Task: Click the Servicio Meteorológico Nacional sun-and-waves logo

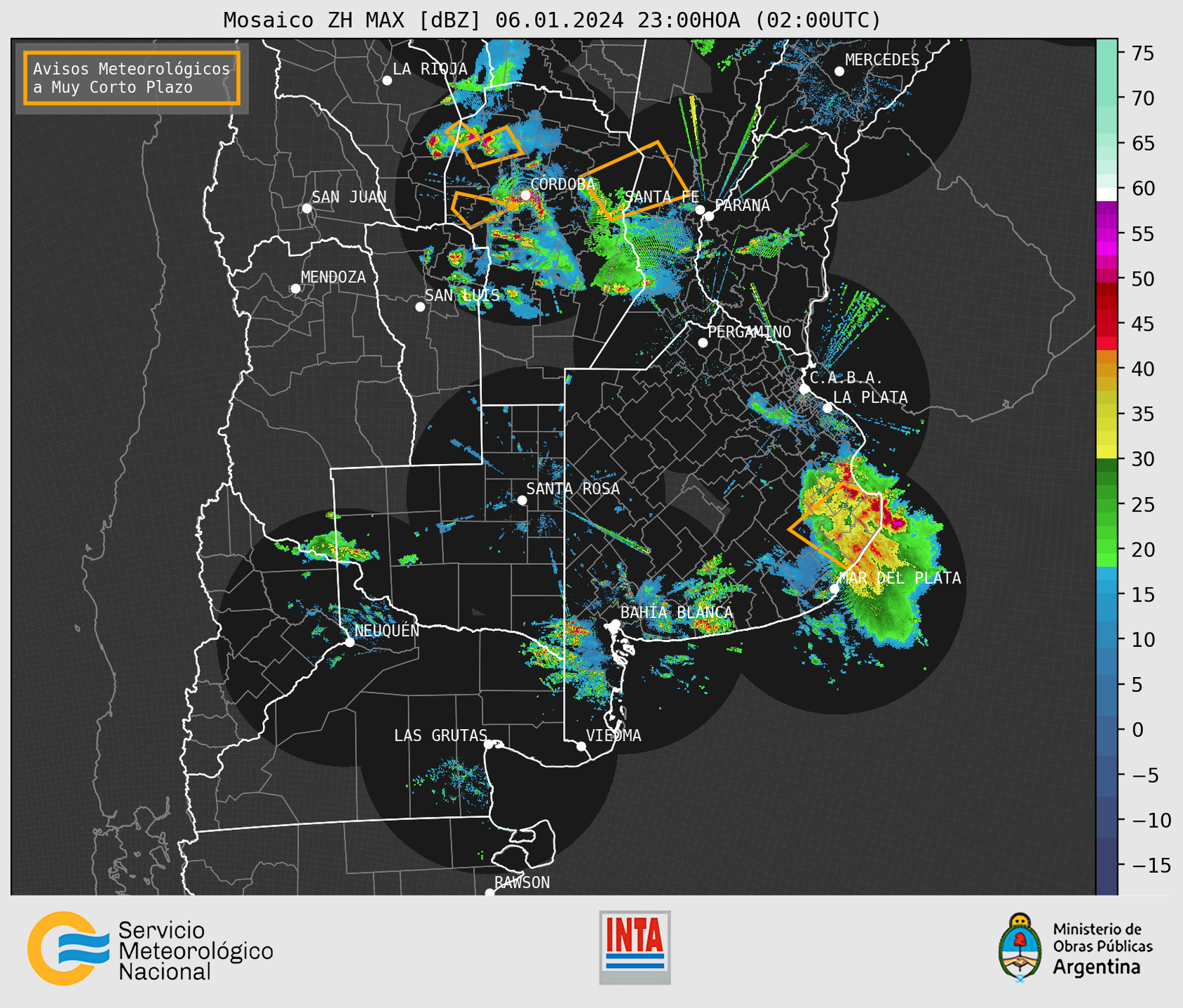Action: point(69,948)
